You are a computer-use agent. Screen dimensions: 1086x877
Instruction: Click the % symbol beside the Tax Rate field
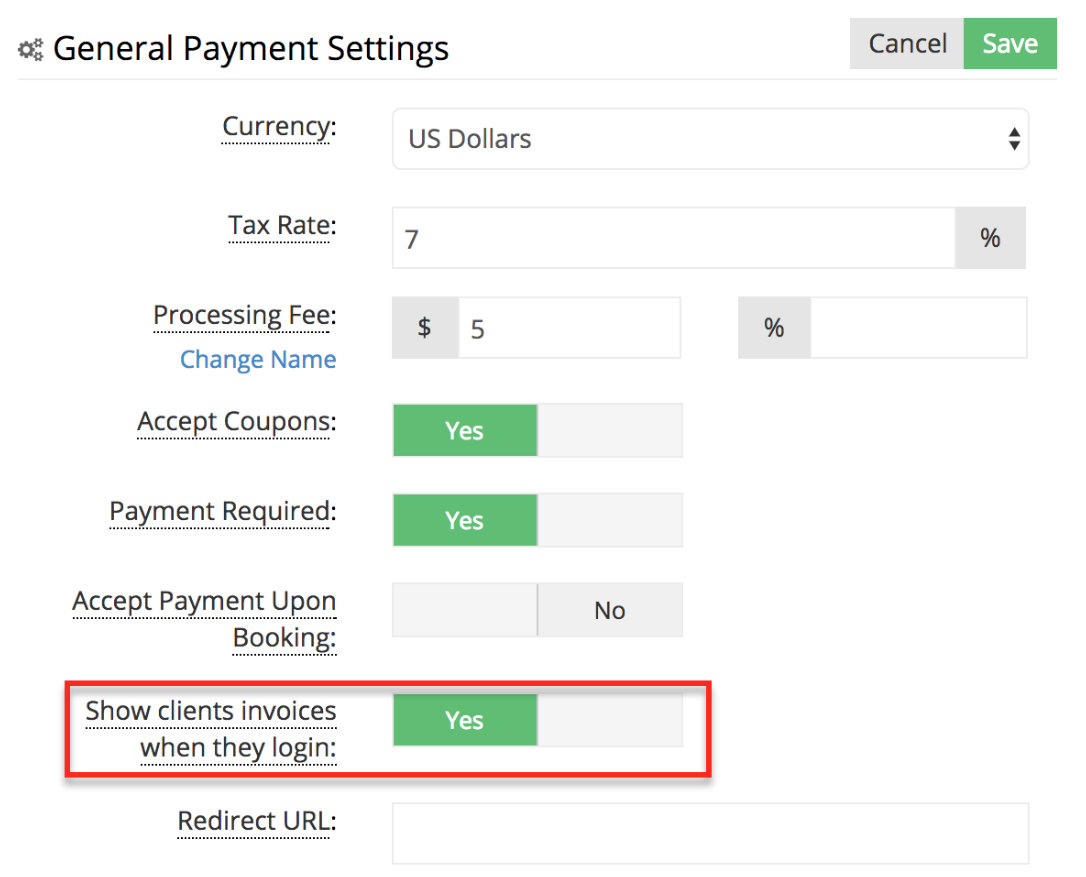[989, 237]
